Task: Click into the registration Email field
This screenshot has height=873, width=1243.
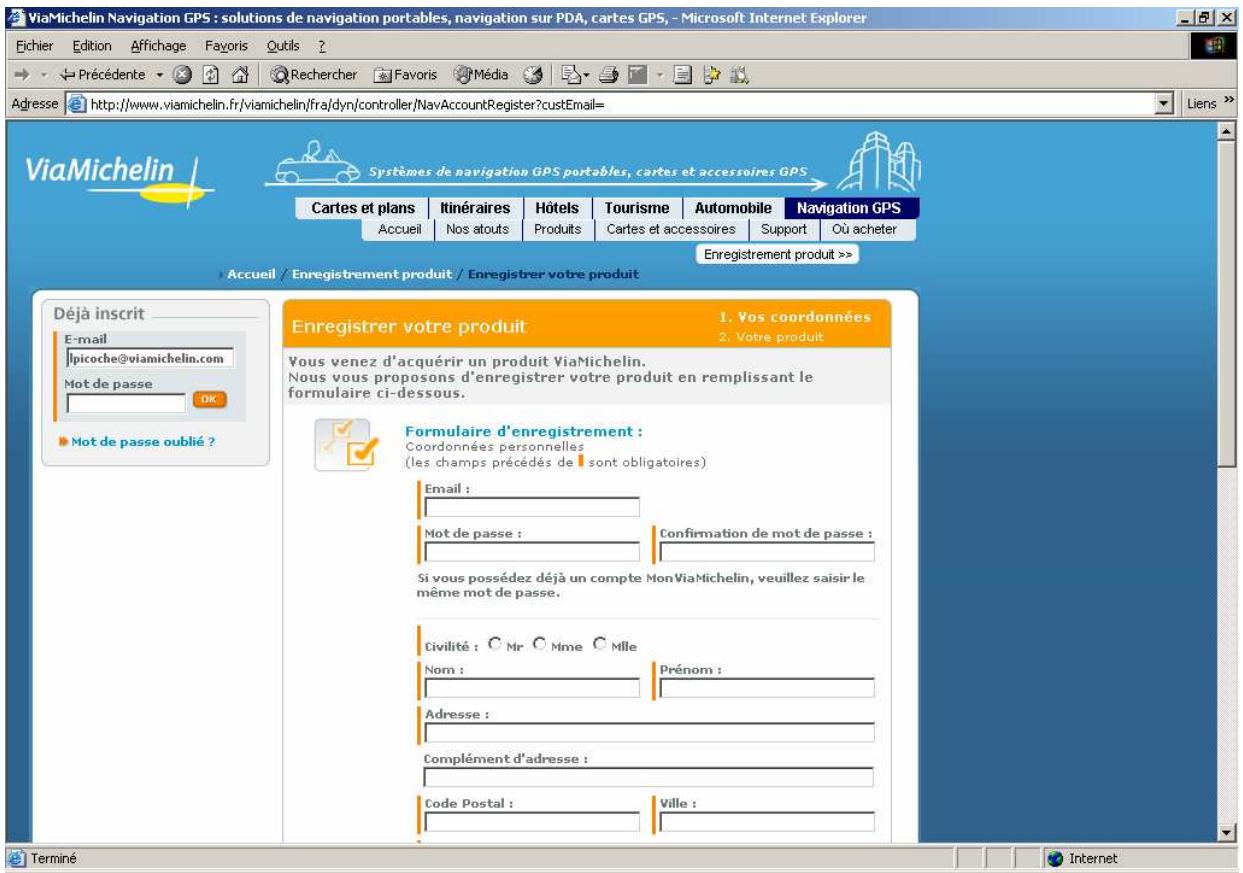Action: coord(532,507)
